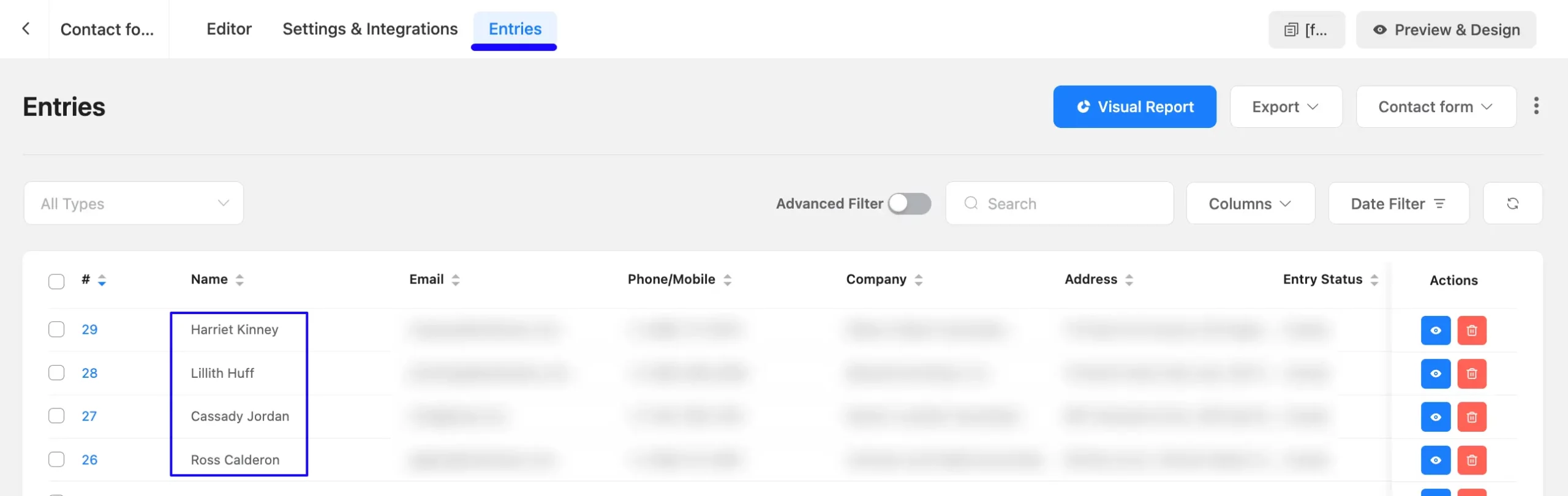The width and height of the screenshot is (1568, 496).
Task: View entry 27 with eye icon
Action: pyautogui.click(x=1435, y=417)
